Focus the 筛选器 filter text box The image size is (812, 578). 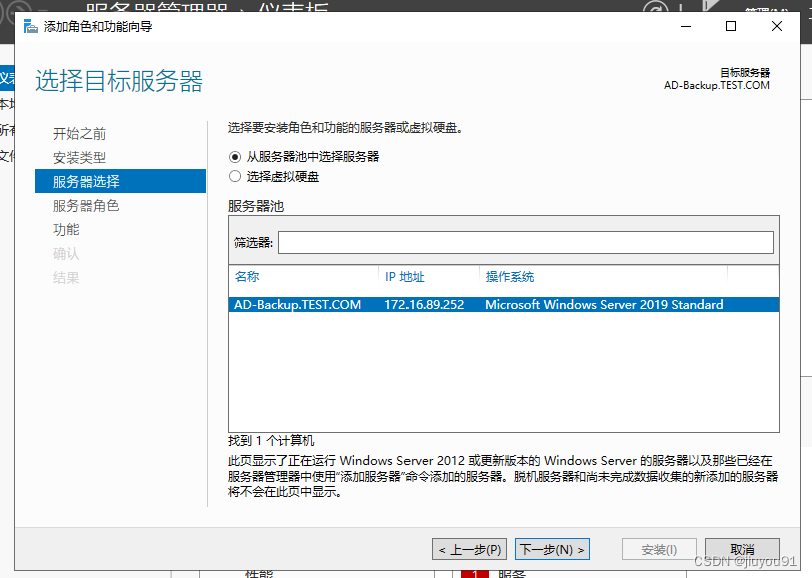526,242
